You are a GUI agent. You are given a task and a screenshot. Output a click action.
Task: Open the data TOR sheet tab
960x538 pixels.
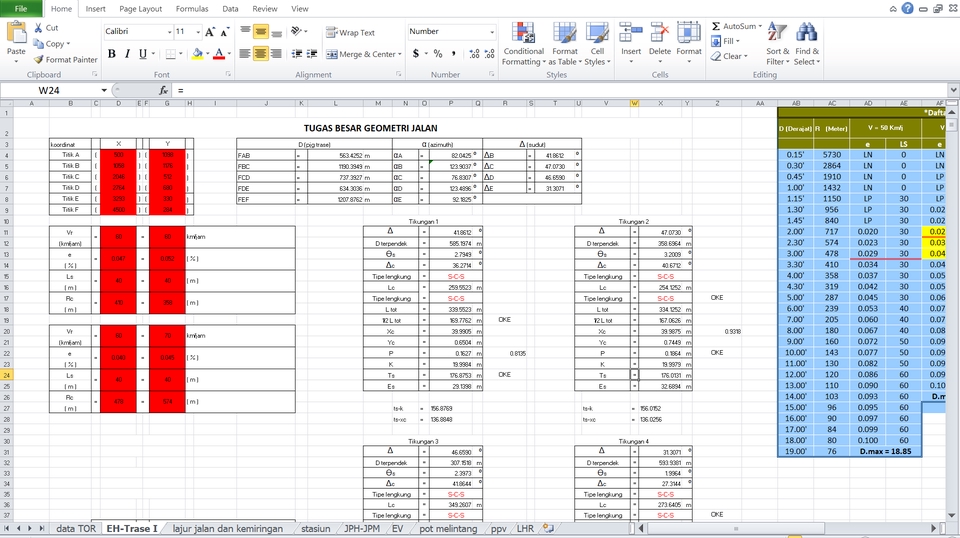[76, 528]
